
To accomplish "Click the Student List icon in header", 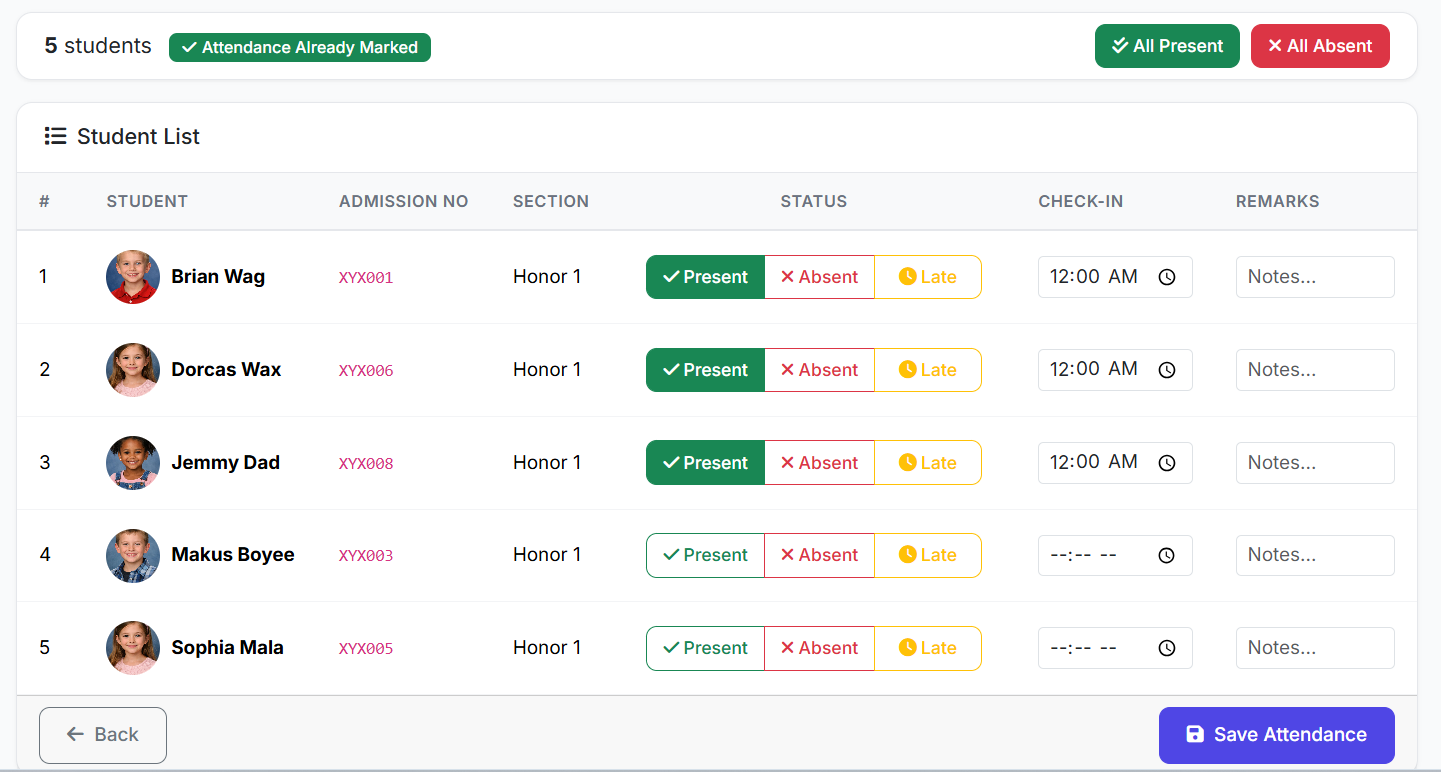I will coord(55,136).
